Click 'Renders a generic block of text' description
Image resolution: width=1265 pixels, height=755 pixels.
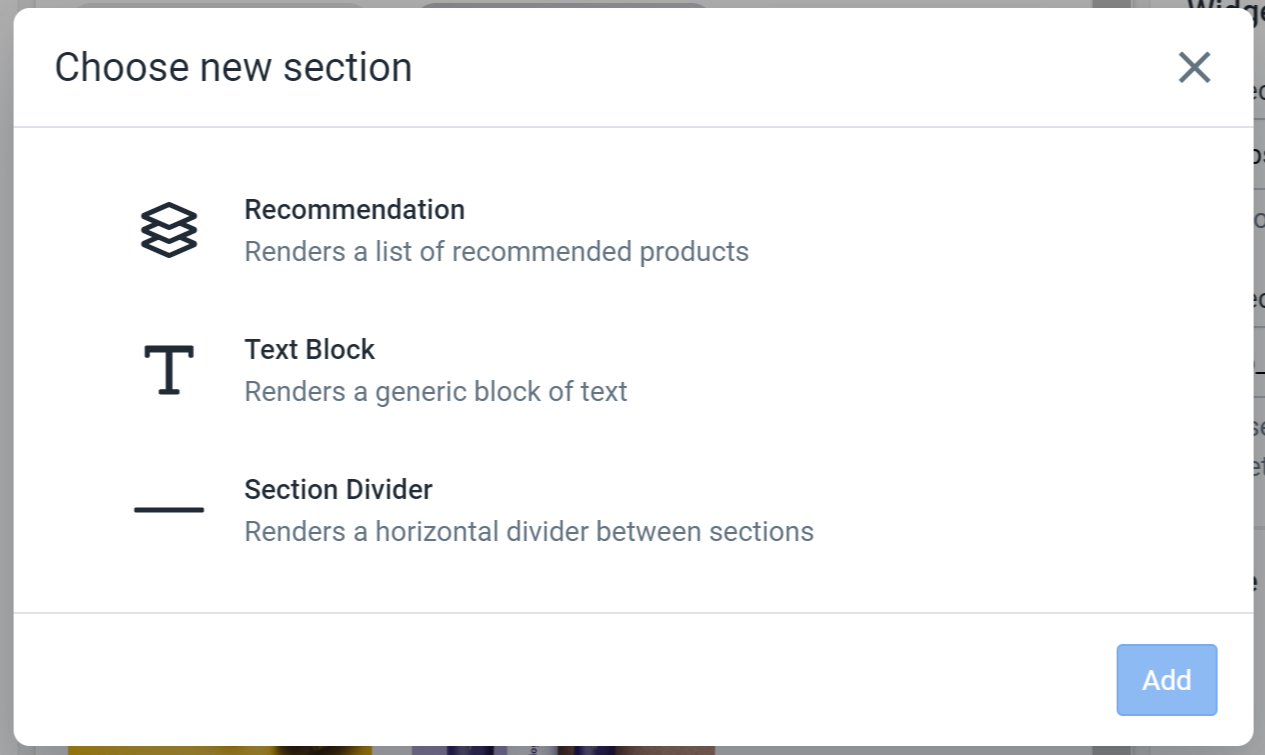[436, 391]
